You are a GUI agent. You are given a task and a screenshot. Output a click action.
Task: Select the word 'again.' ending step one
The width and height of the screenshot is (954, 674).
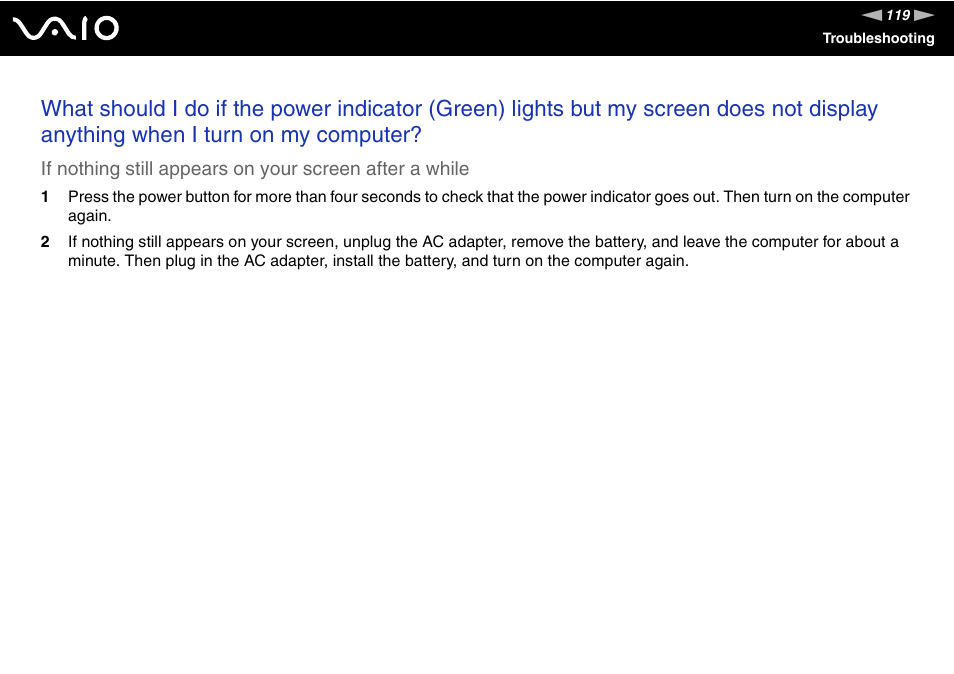pyautogui.click(x=89, y=217)
